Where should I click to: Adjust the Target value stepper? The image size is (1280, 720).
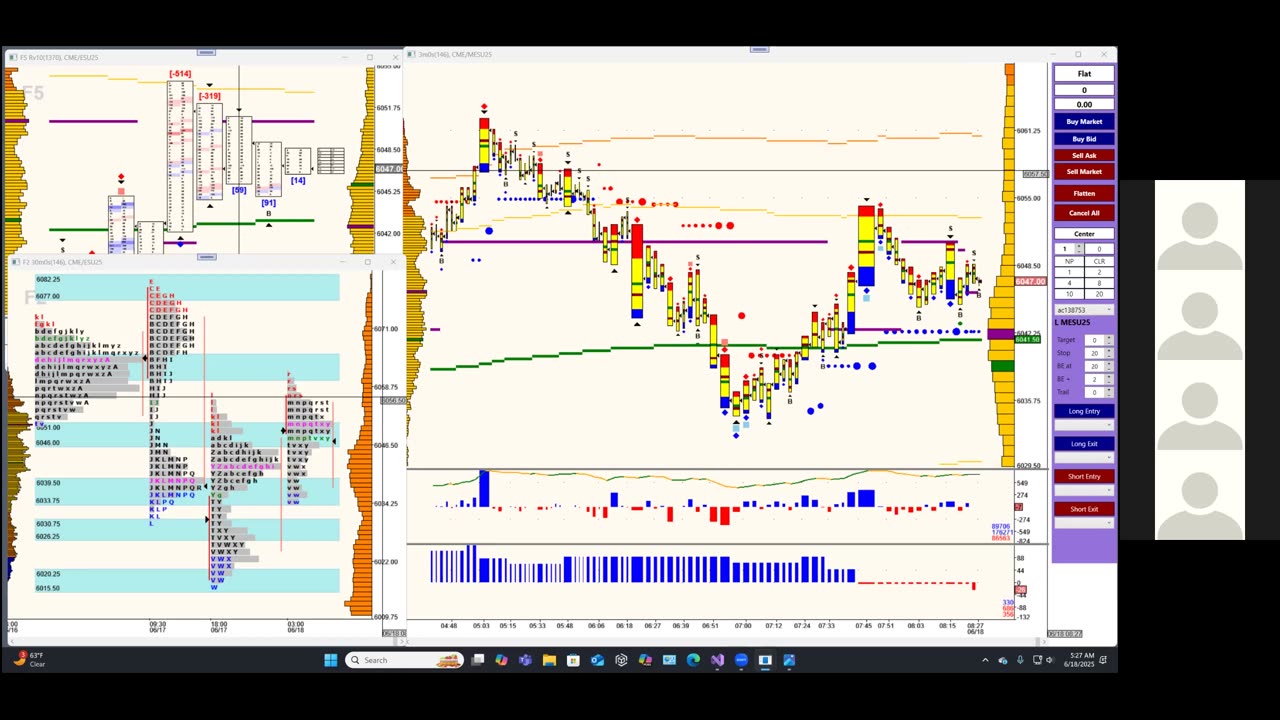pos(1108,340)
